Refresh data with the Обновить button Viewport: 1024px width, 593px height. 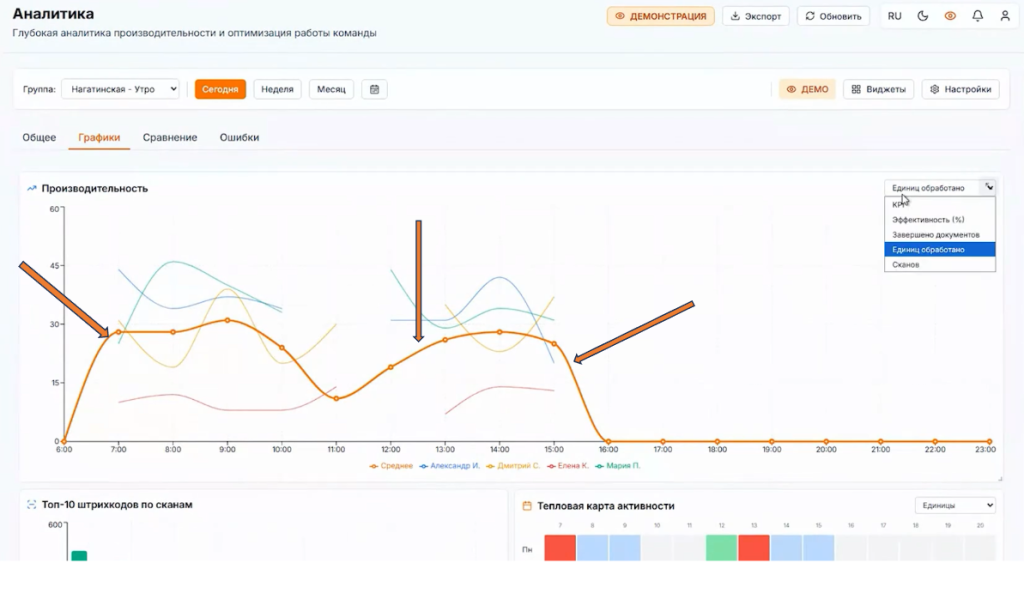833,16
